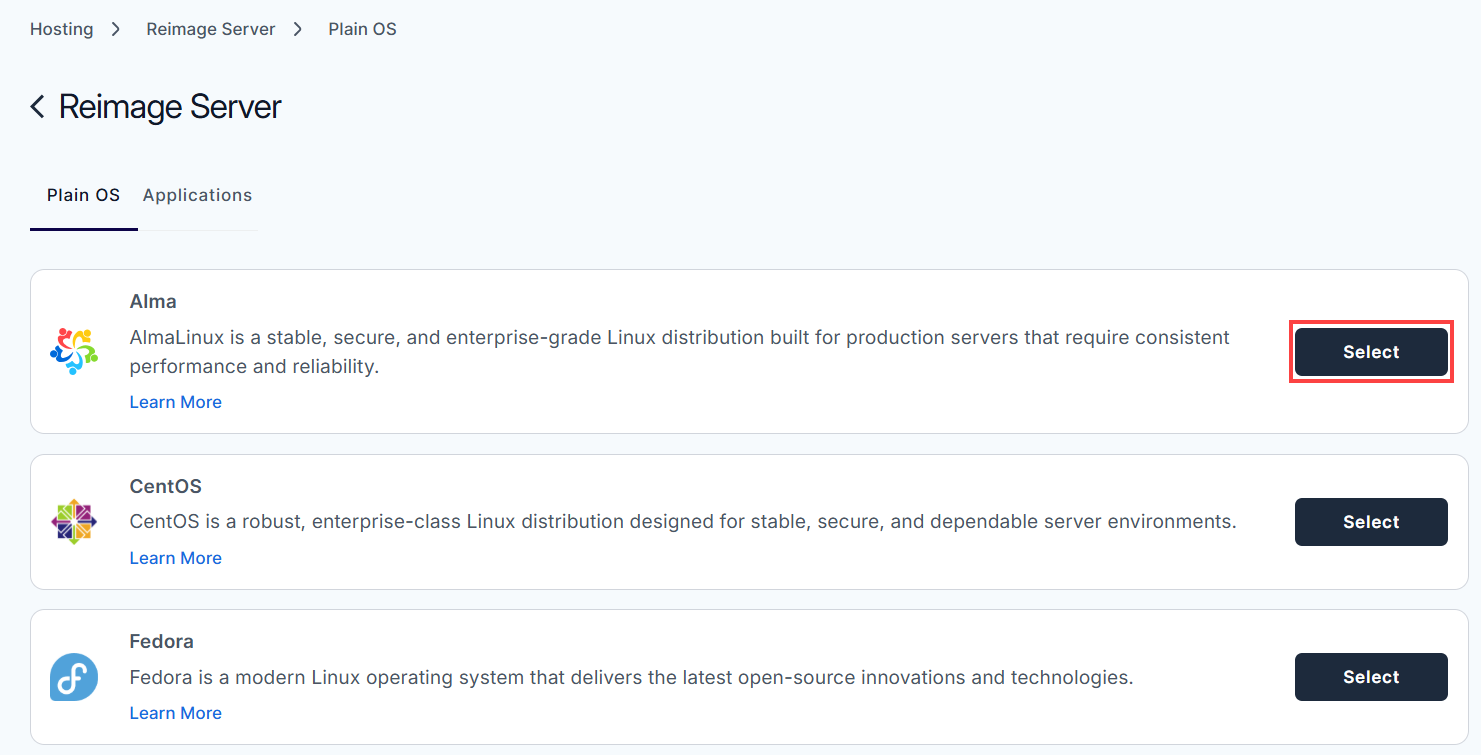Click the Fedora description text
1481x755 pixels.
(x=632, y=677)
